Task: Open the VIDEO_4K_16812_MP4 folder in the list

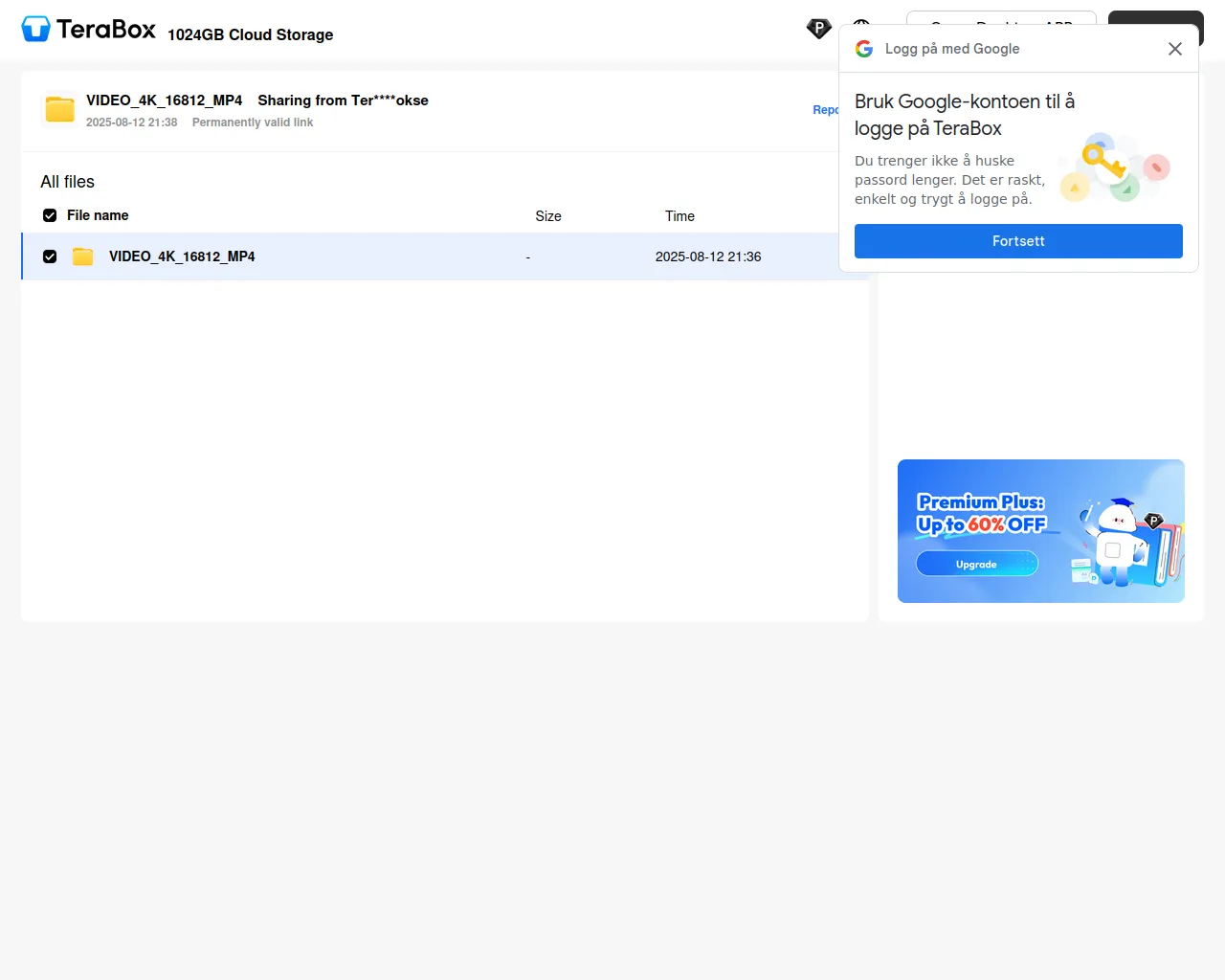Action: pos(182,256)
